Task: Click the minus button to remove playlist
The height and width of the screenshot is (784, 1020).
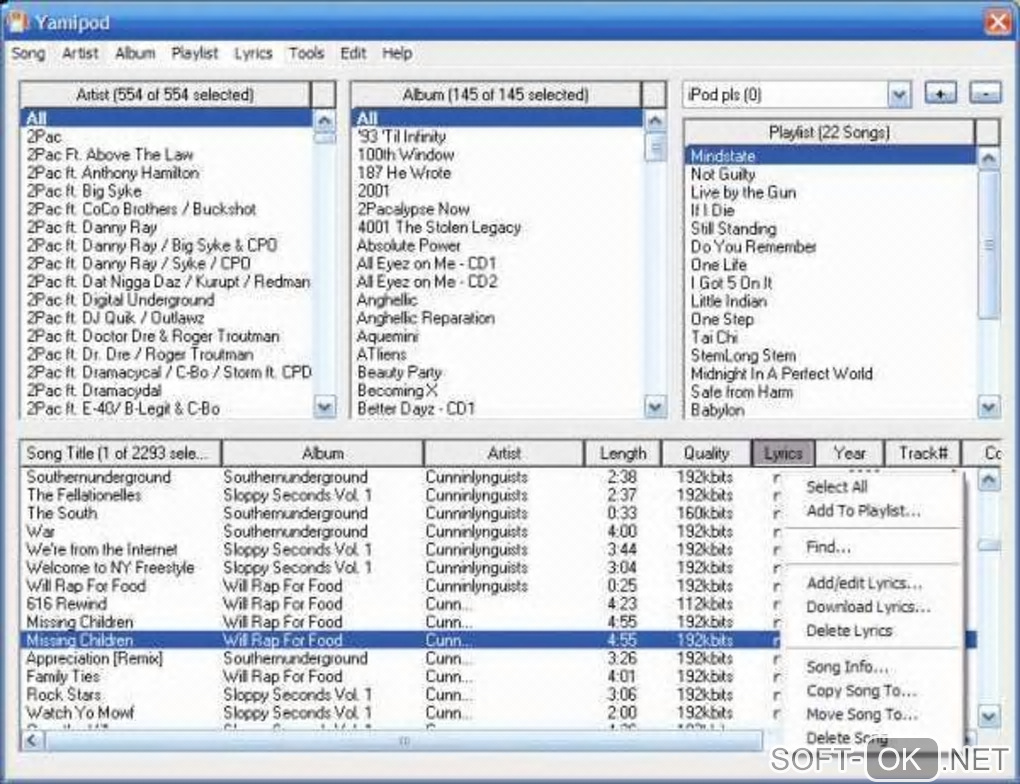Action: pos(986,94)
